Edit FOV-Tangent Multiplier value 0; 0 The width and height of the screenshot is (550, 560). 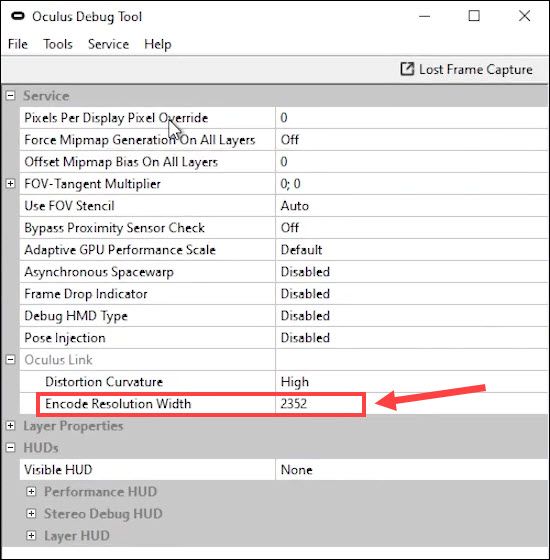point(412,184)
